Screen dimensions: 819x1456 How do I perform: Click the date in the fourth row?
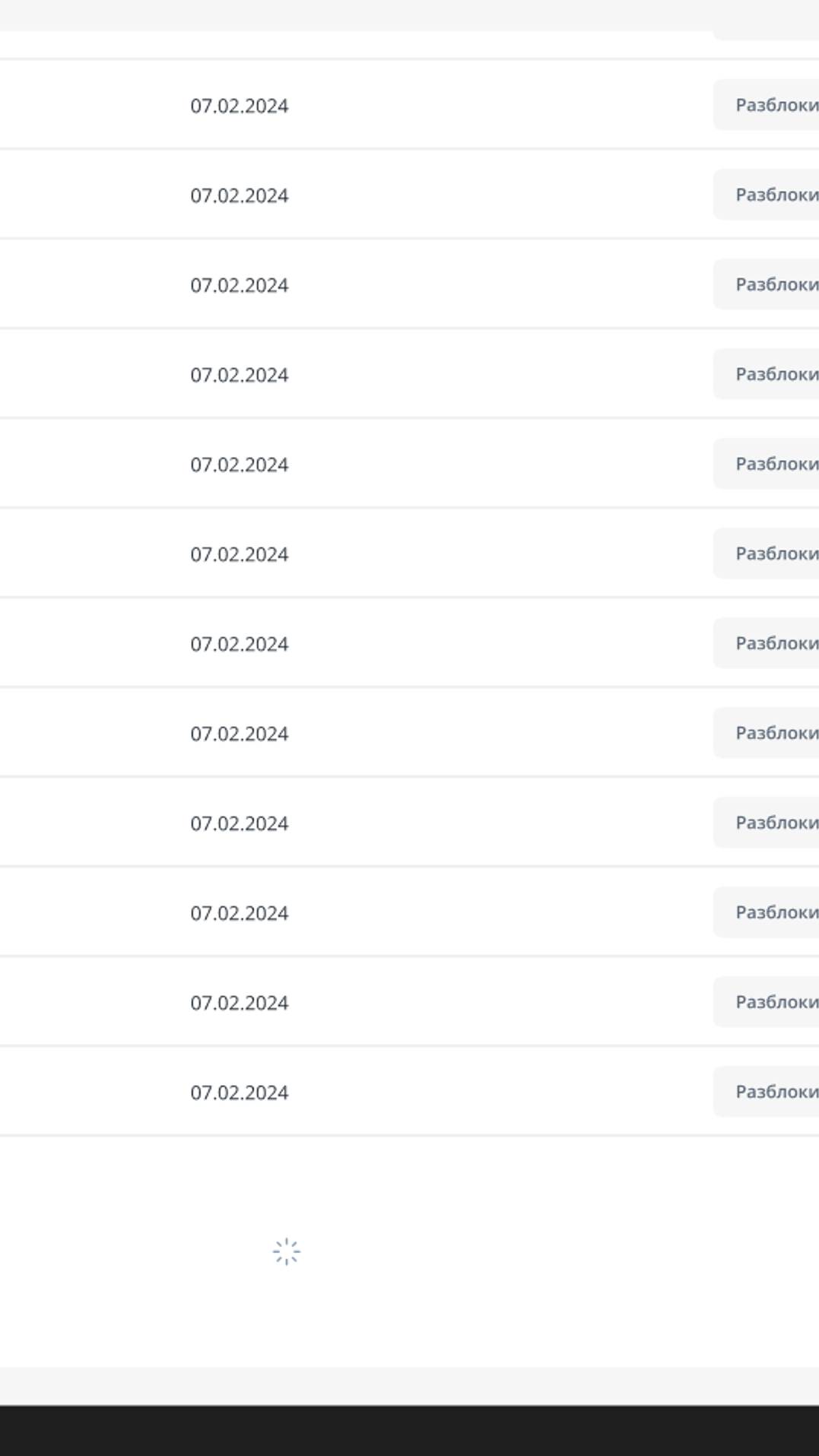point(240,375)
